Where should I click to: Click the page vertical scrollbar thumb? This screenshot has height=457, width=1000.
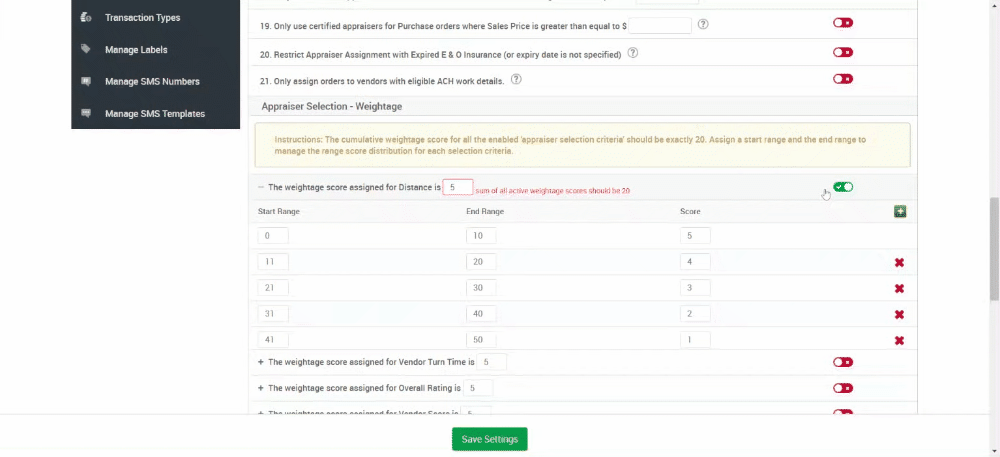click(994, 249)
